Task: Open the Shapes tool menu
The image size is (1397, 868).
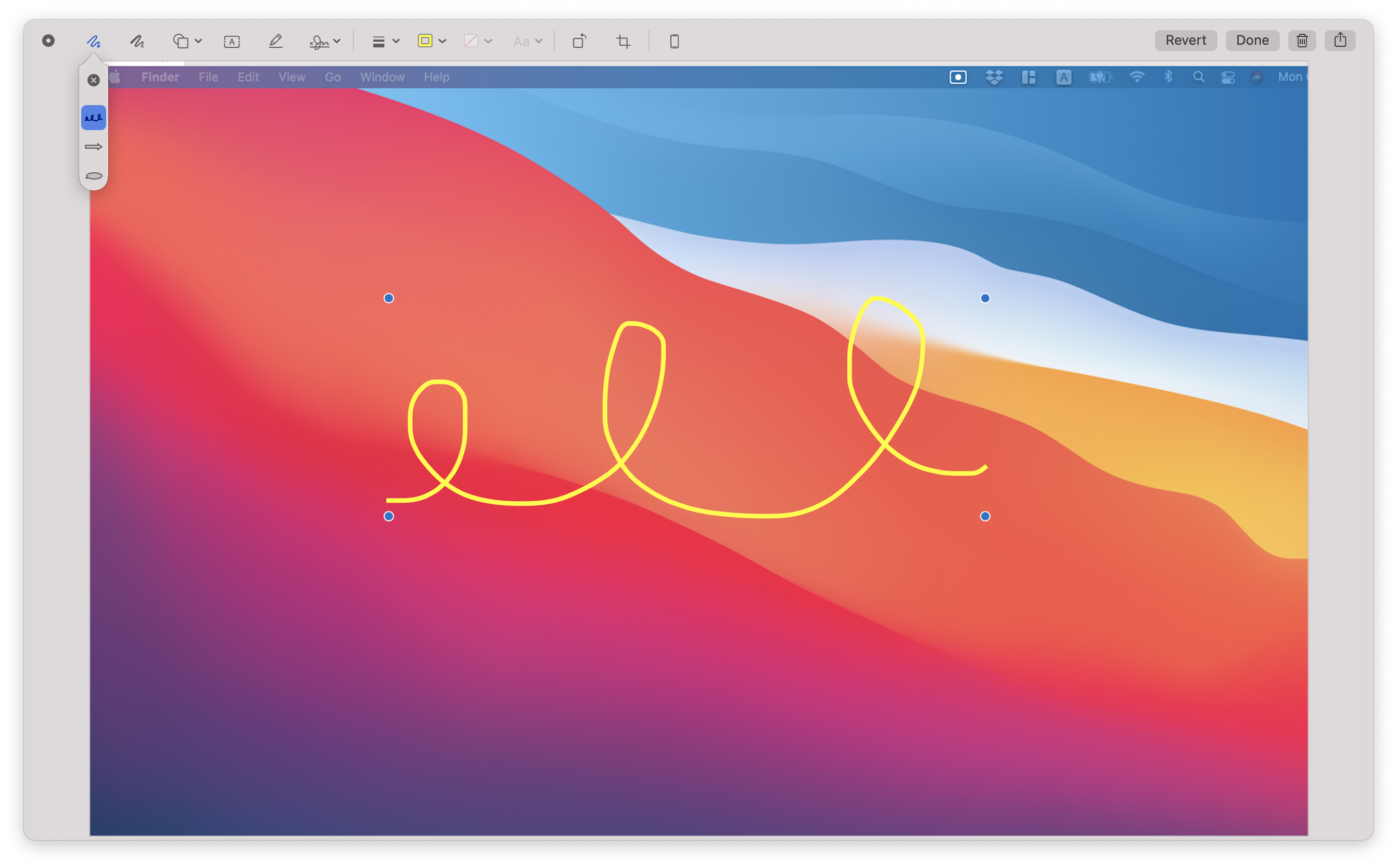Action: 187,41
